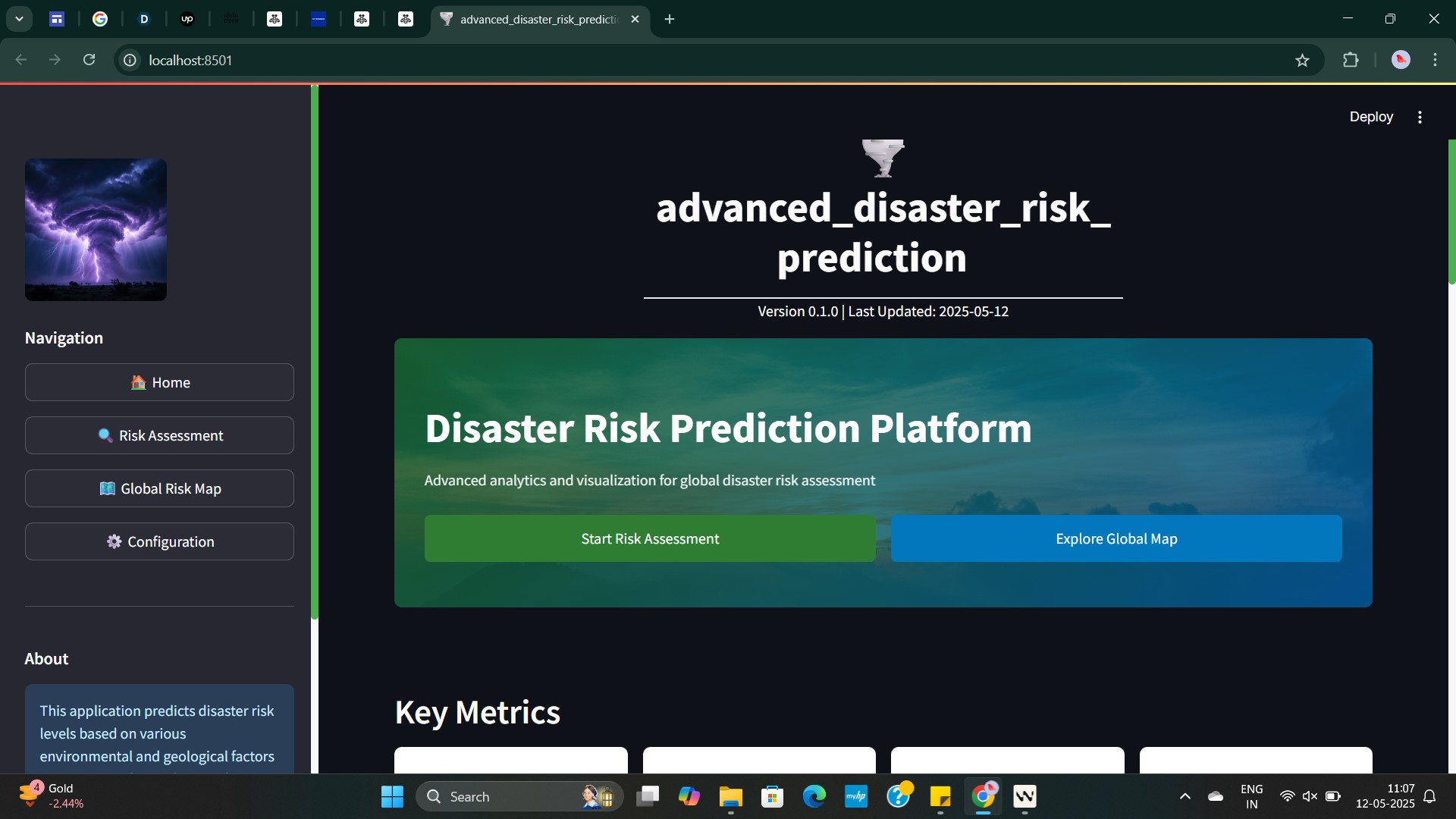Click the storm thumbnail in the sidebar

(96, 229)
